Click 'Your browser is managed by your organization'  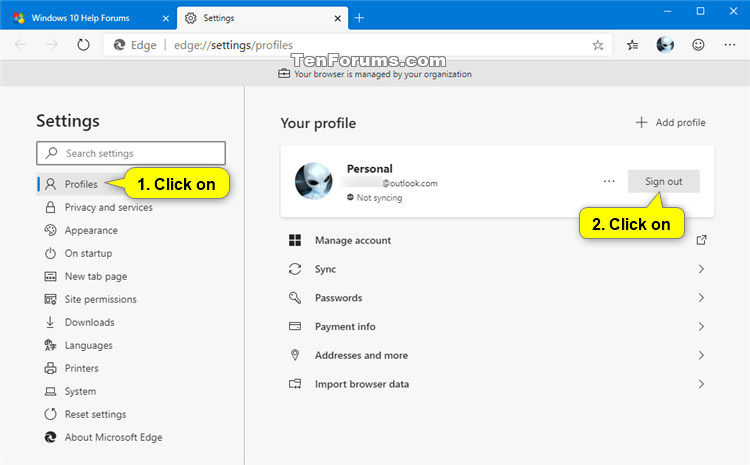point(383,74)
